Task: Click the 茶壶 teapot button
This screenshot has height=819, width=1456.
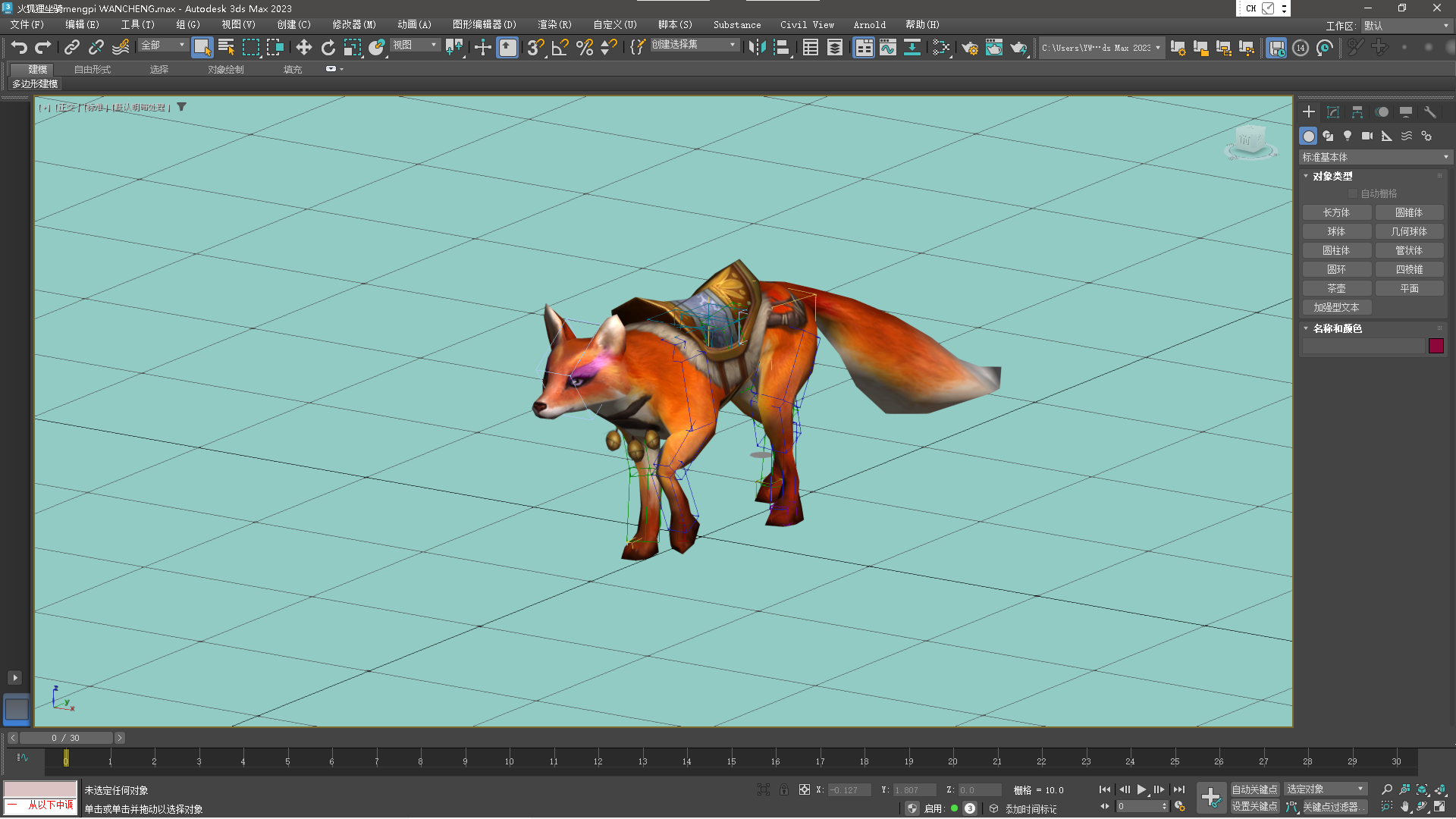Action: tap(1336, 289)
